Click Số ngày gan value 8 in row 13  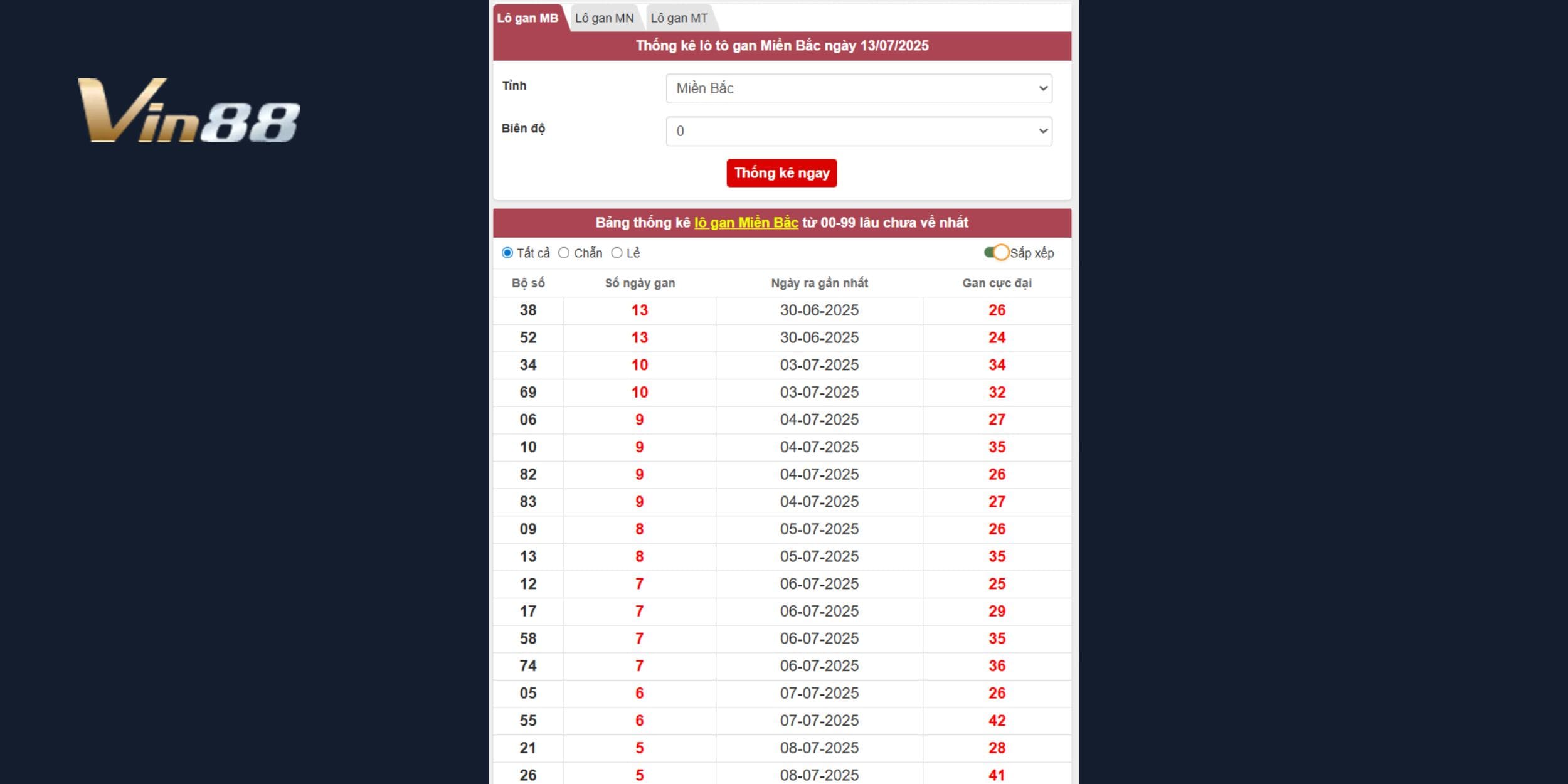pos(640,557)
